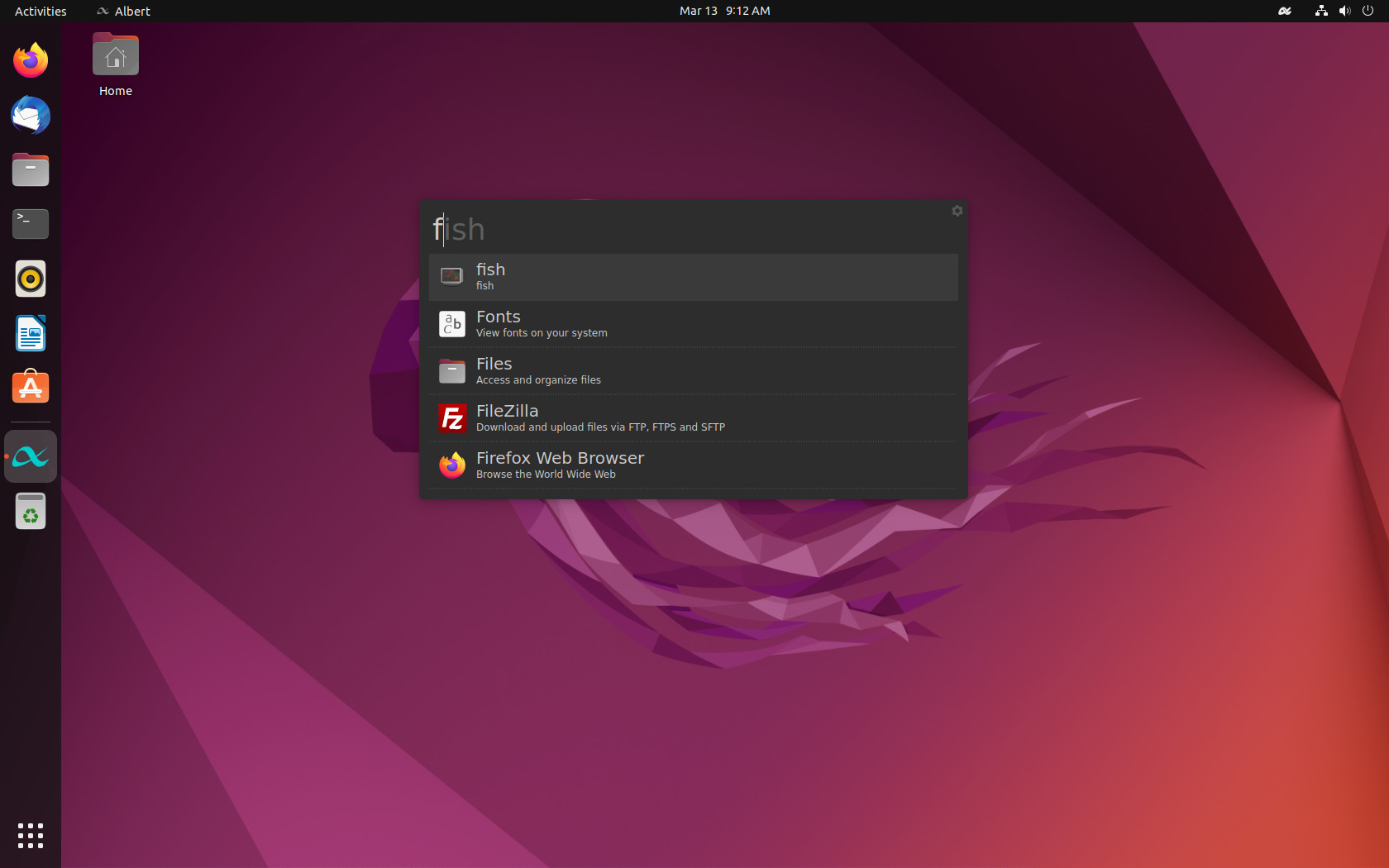Open the Albert app menu in top bar
Screen dimensions: 1389x868
point(123,11)
